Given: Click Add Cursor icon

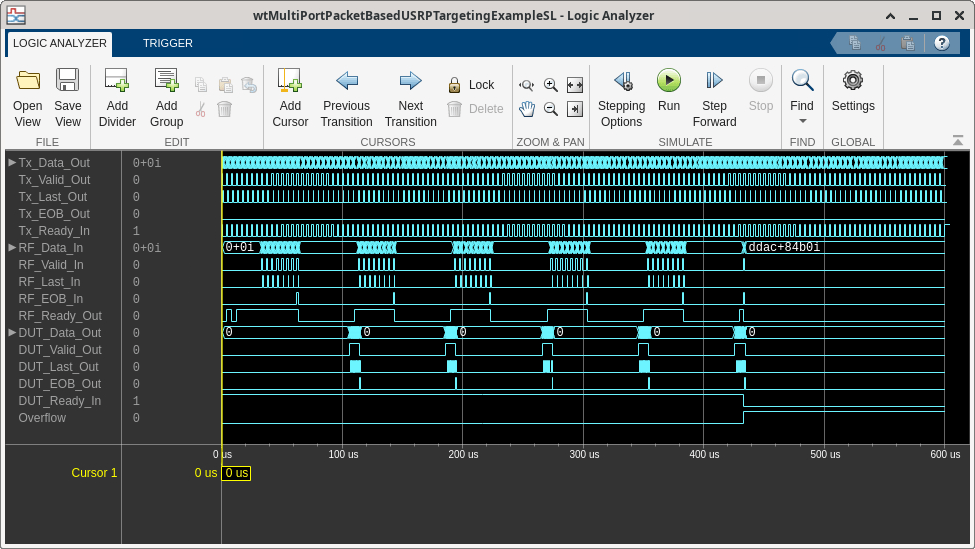Looking at the screenshot, I should pyautogui.click(x=290, y=82).
